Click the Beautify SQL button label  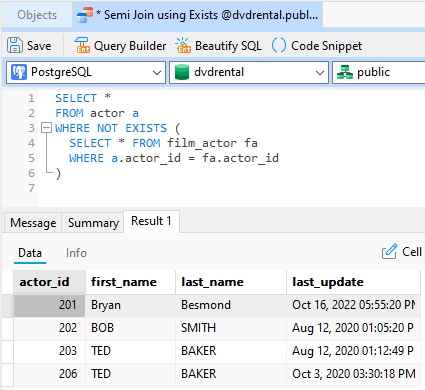pyautogui.click(x=228, y=46)
